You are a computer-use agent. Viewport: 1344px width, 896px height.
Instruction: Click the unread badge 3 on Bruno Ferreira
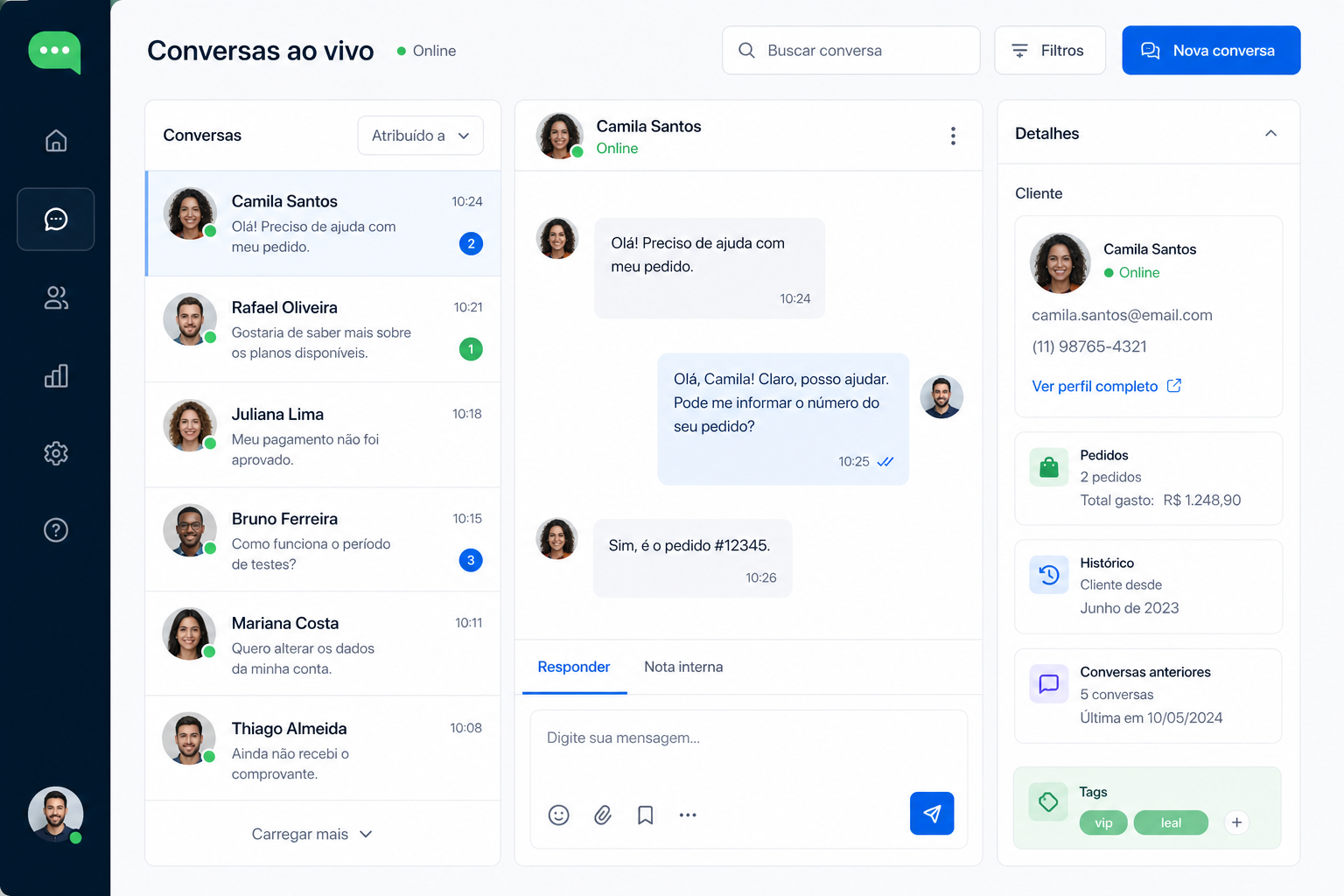[471, 560]
